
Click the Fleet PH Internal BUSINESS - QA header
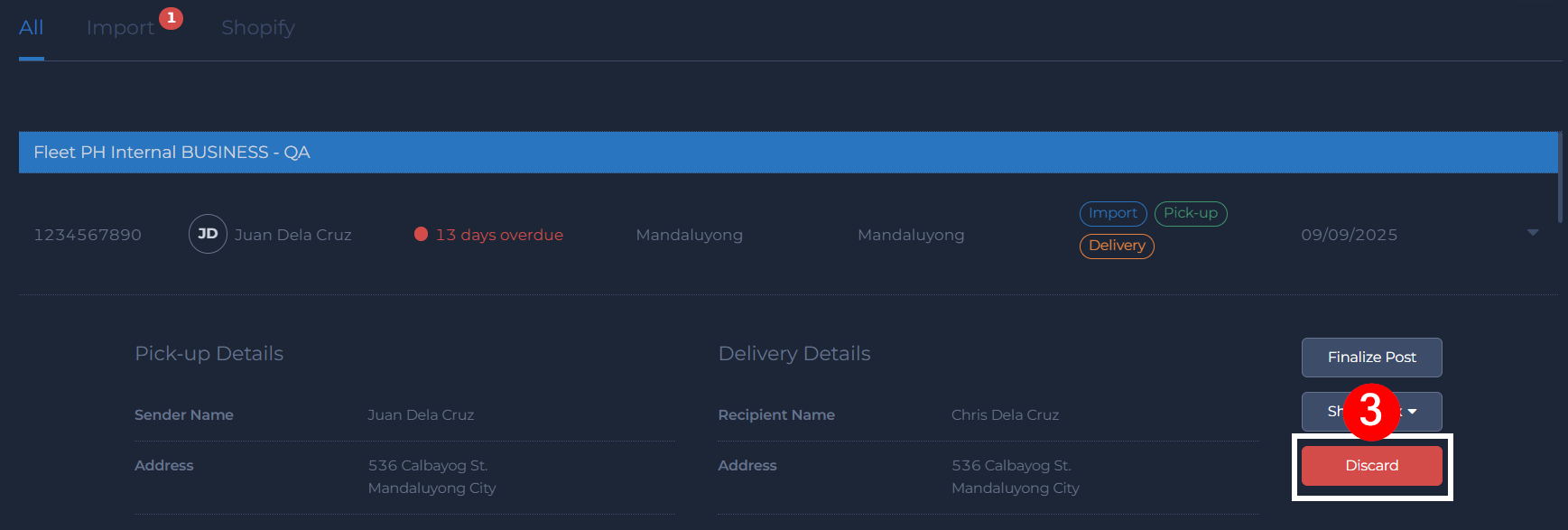pyautogui.click(x=172, y=153)
